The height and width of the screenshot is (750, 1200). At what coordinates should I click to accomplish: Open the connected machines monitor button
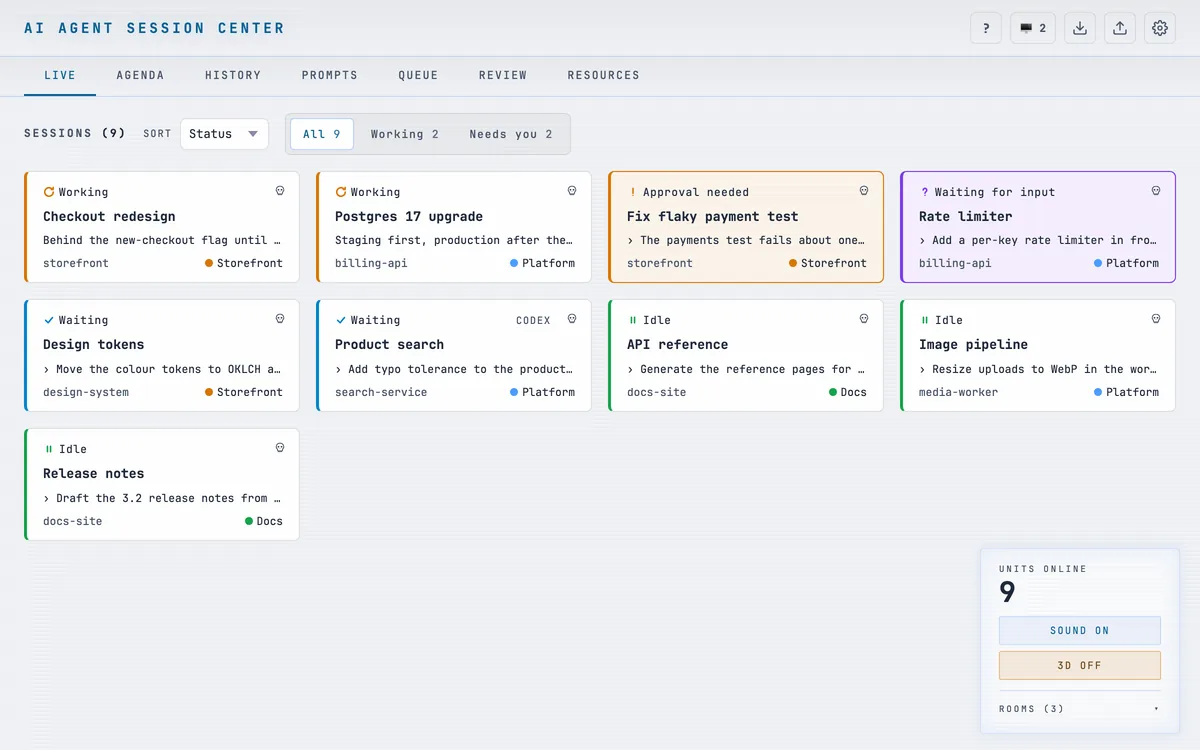[x=1033, y=28]
